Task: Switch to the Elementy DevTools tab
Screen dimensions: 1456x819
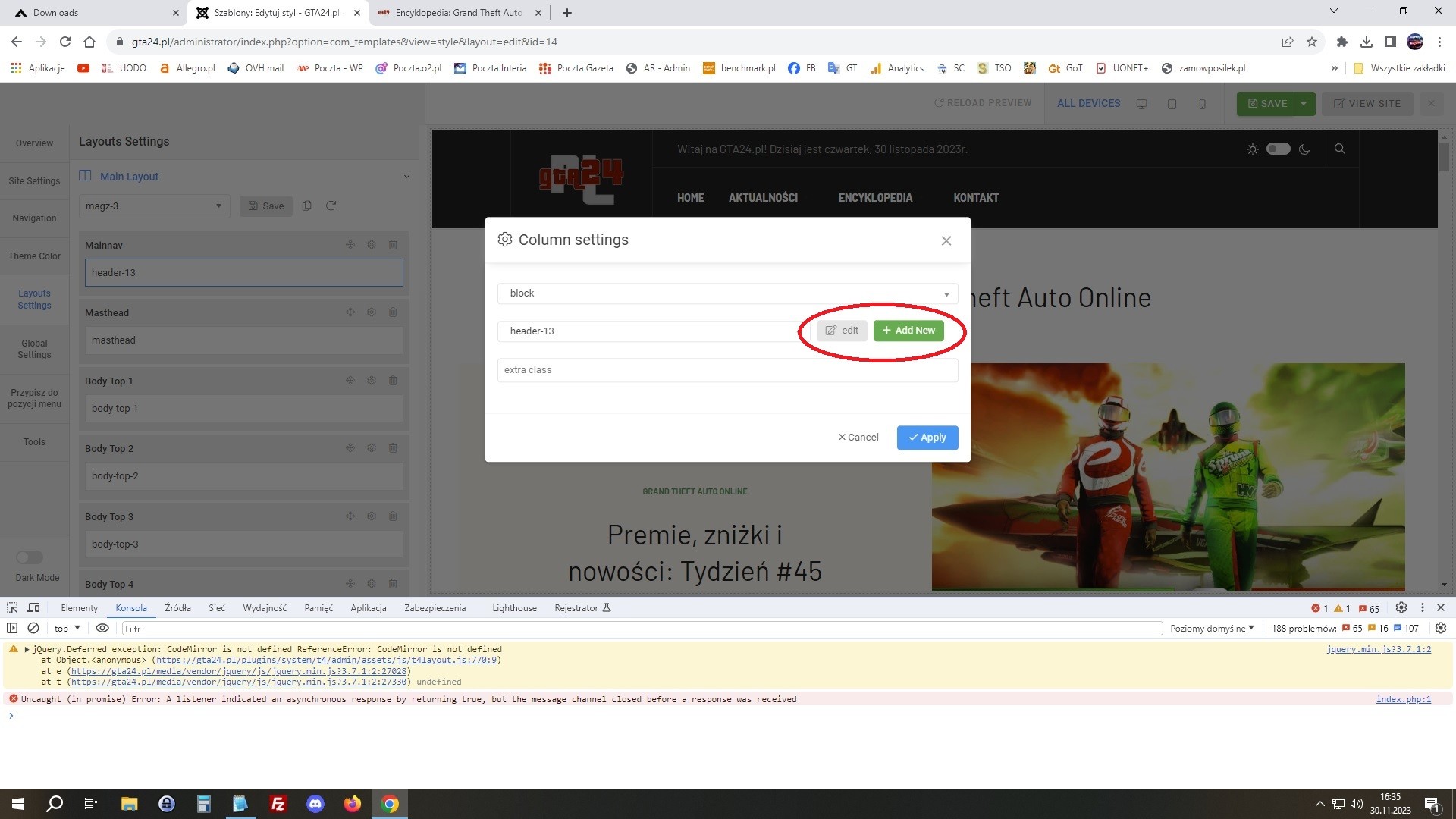Action: pos(79,608)
